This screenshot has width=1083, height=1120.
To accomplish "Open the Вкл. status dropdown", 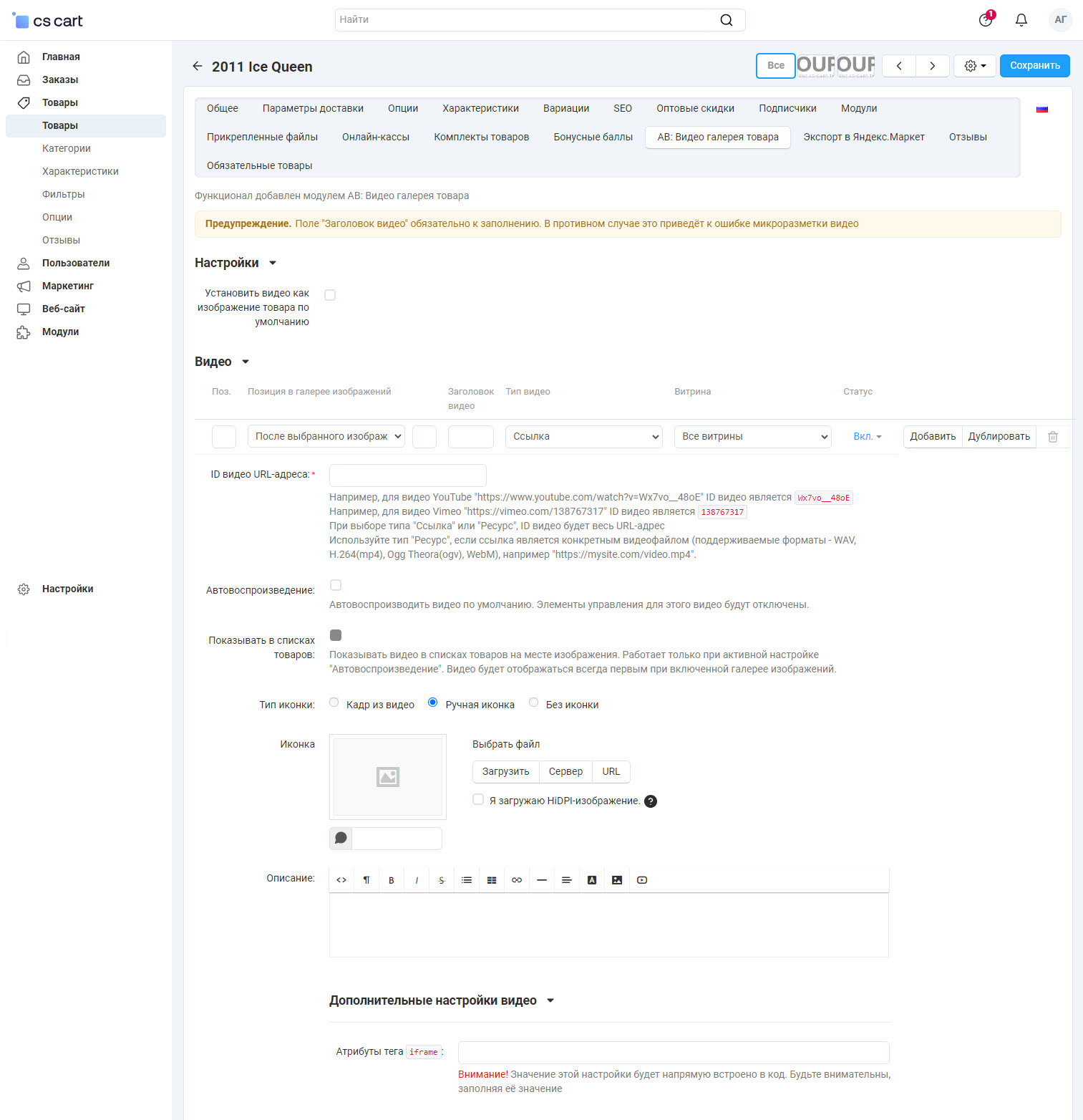I will coord(868,437).
